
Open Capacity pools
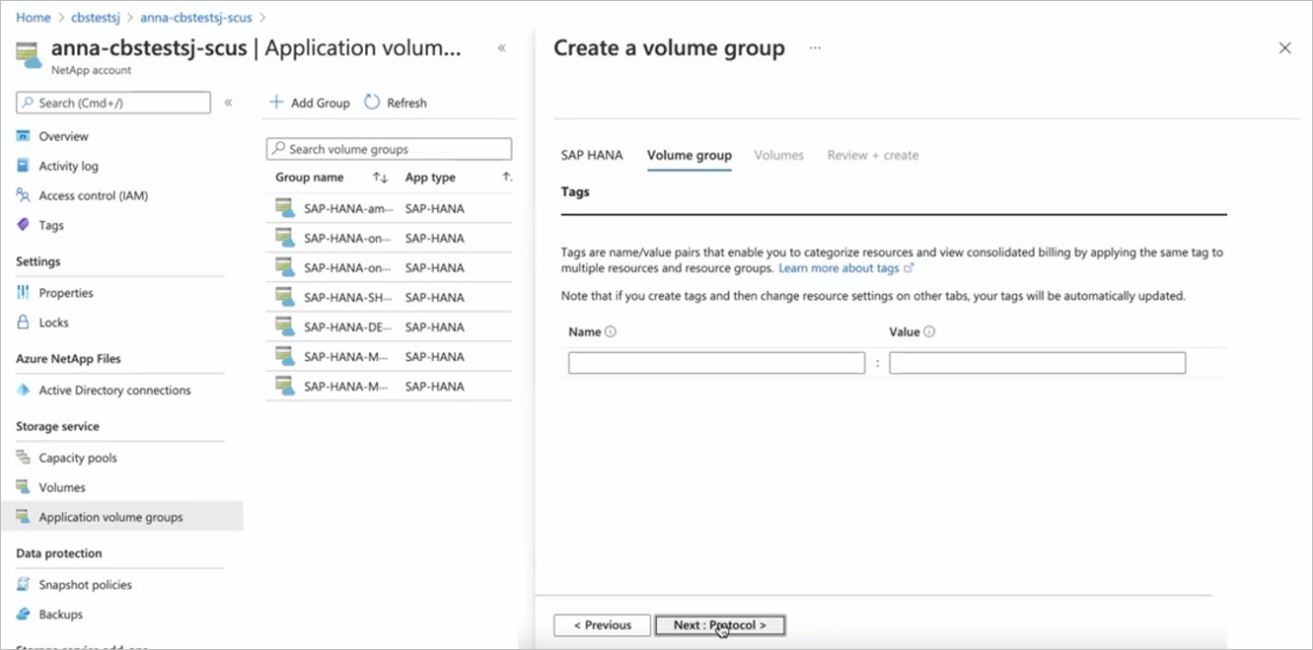coord(77,458)
